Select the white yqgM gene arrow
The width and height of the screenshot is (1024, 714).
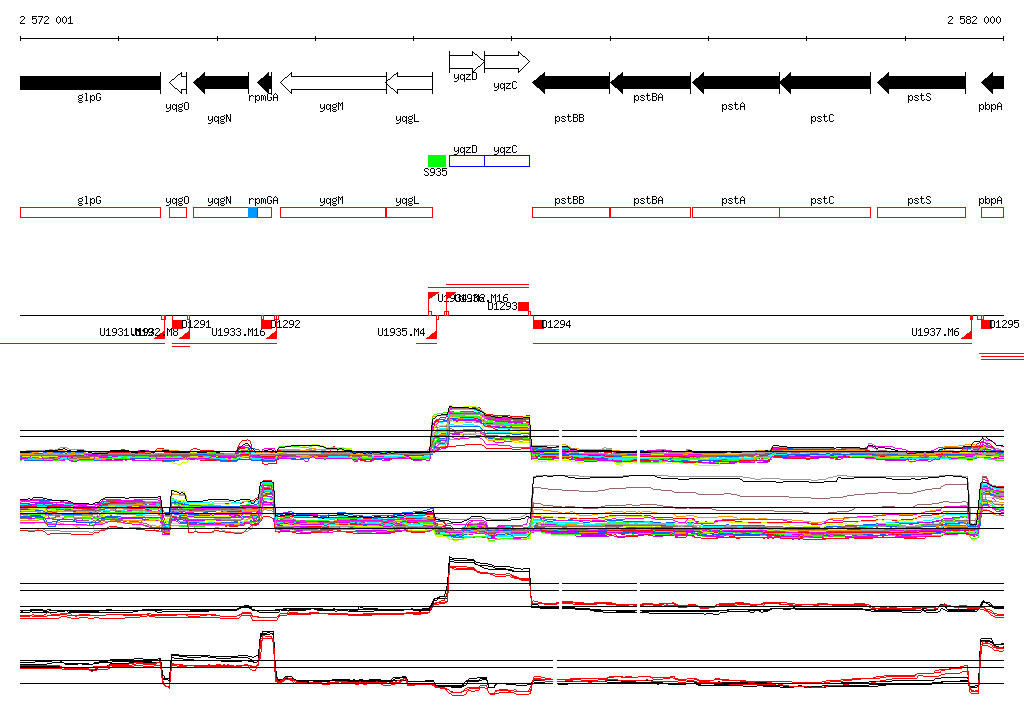(x=333, y=83)
